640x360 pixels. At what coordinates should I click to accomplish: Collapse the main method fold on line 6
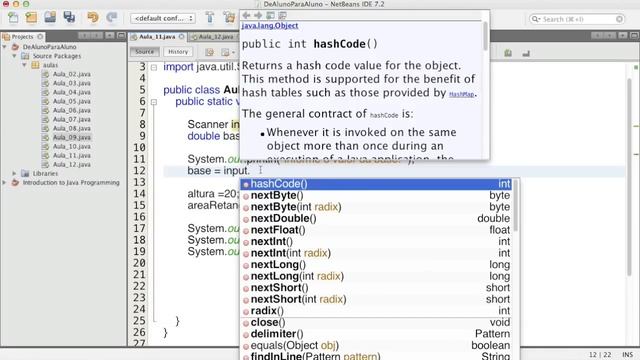coord(154,102)
